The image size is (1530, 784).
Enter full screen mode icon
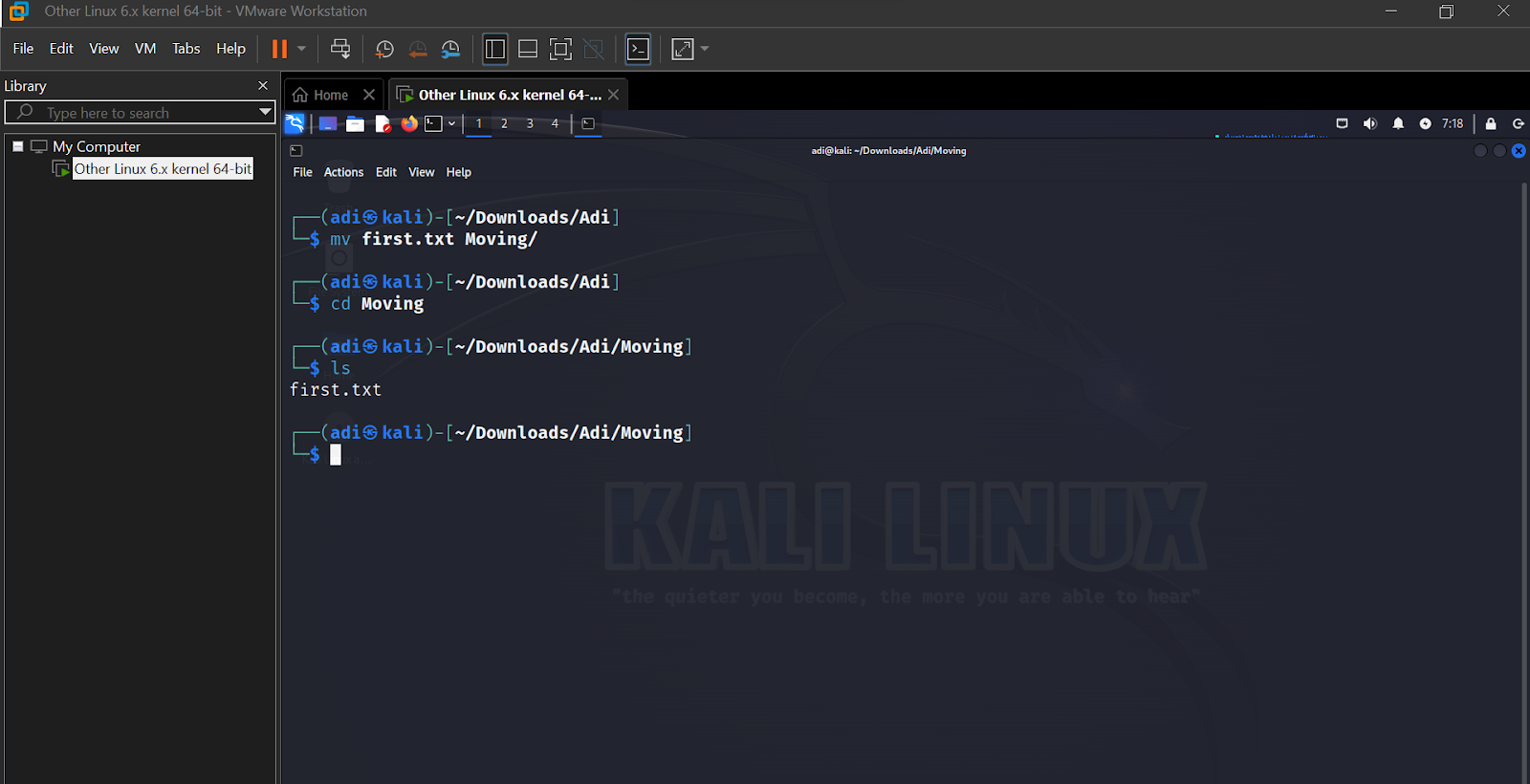tap(561, 49)
